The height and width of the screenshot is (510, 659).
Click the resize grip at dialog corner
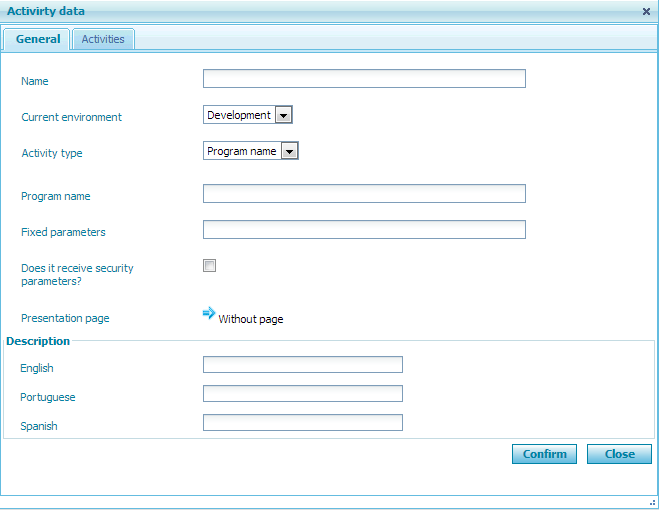click(x=651, y=502)
